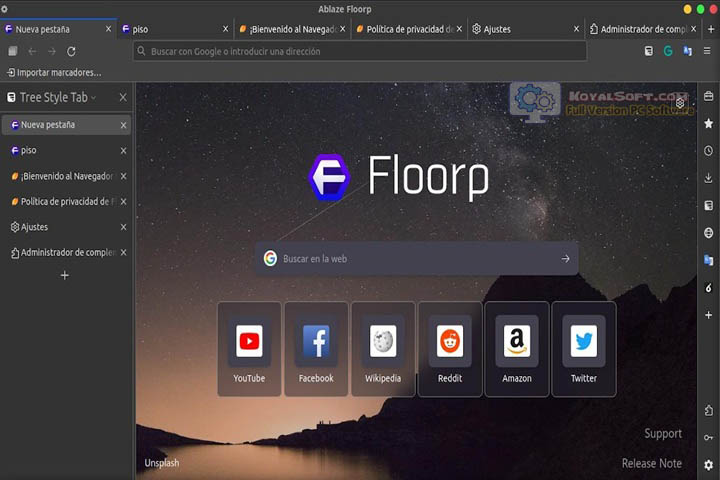Switch to Administrador de complementos tab
Screen dimensions: 720x480
coord(643,29)
